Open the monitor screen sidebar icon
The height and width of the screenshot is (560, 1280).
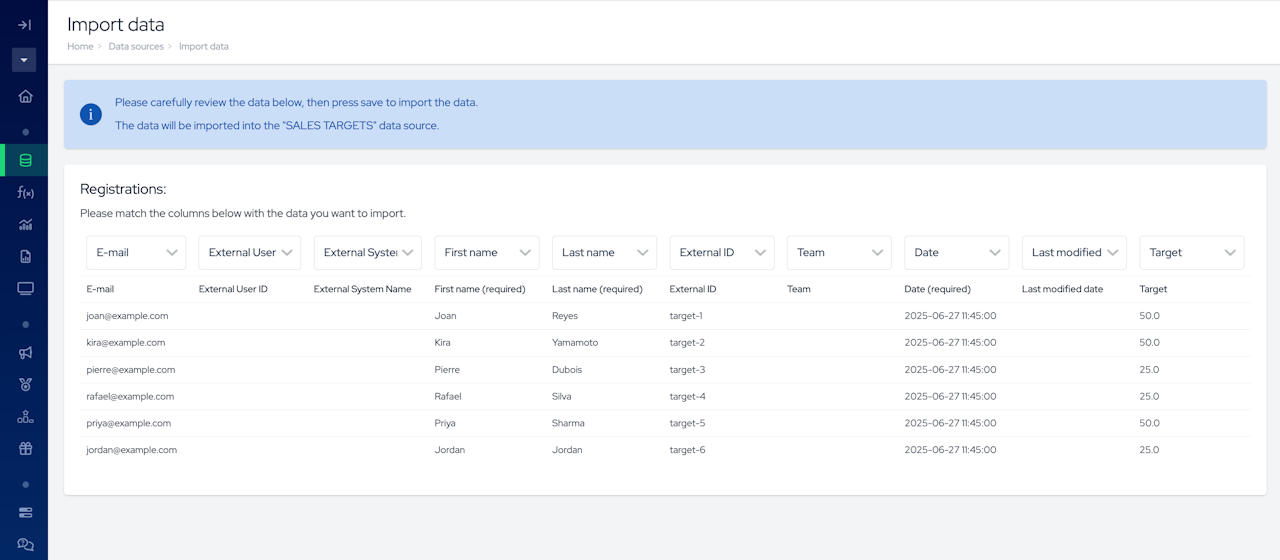[x=25, y=289]
